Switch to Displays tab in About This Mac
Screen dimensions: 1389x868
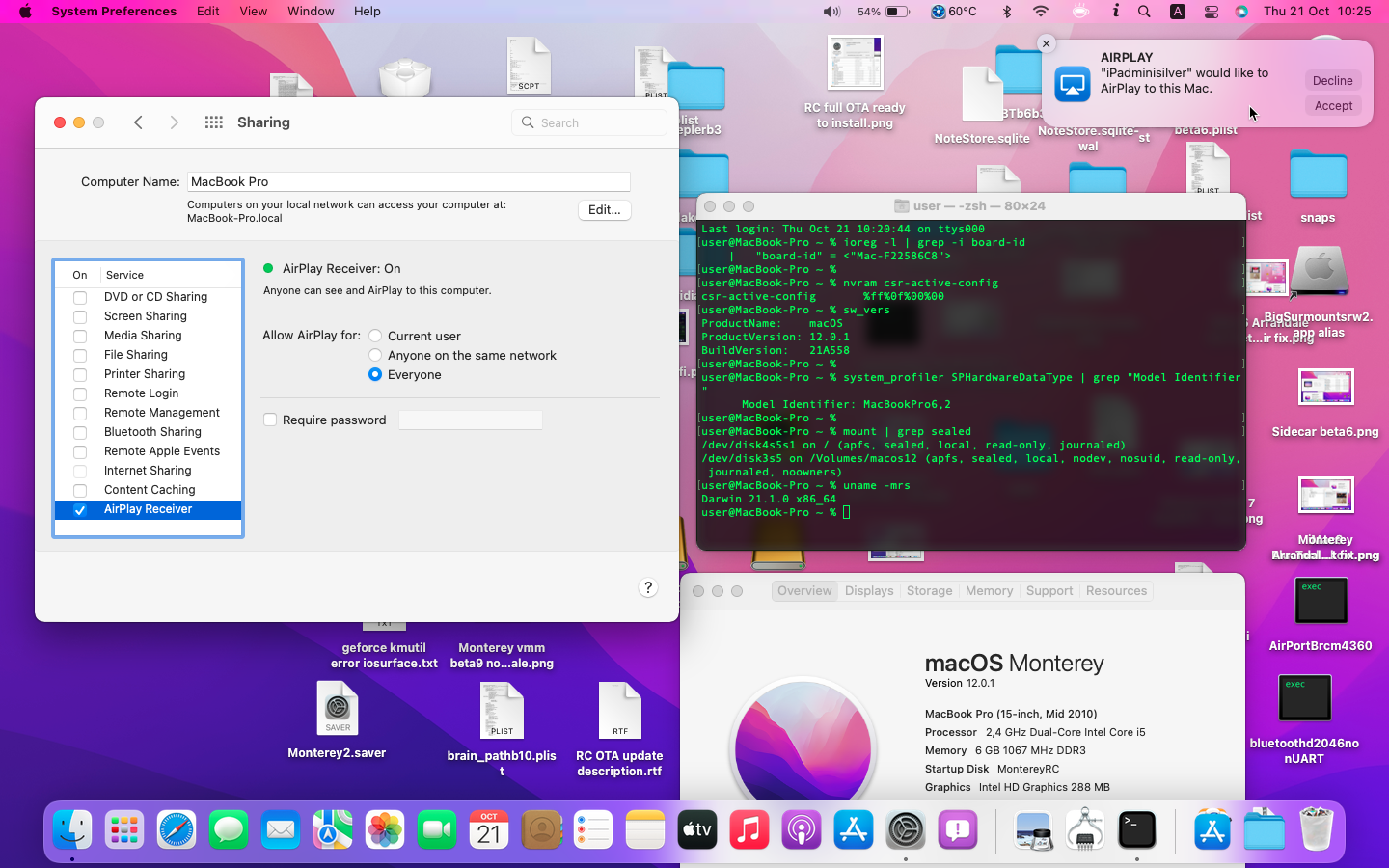[869, 591]
